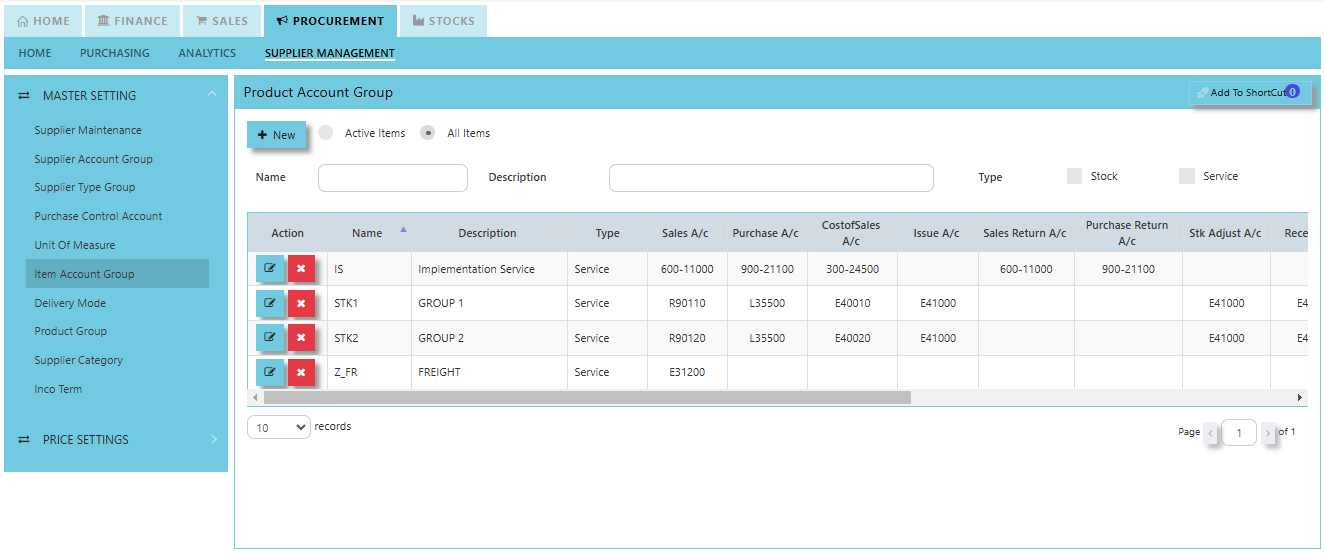Image resolution: width=1325 pixels, height=553 pixels.
Task: Go to next page arrow
Action: (1268, 433)
